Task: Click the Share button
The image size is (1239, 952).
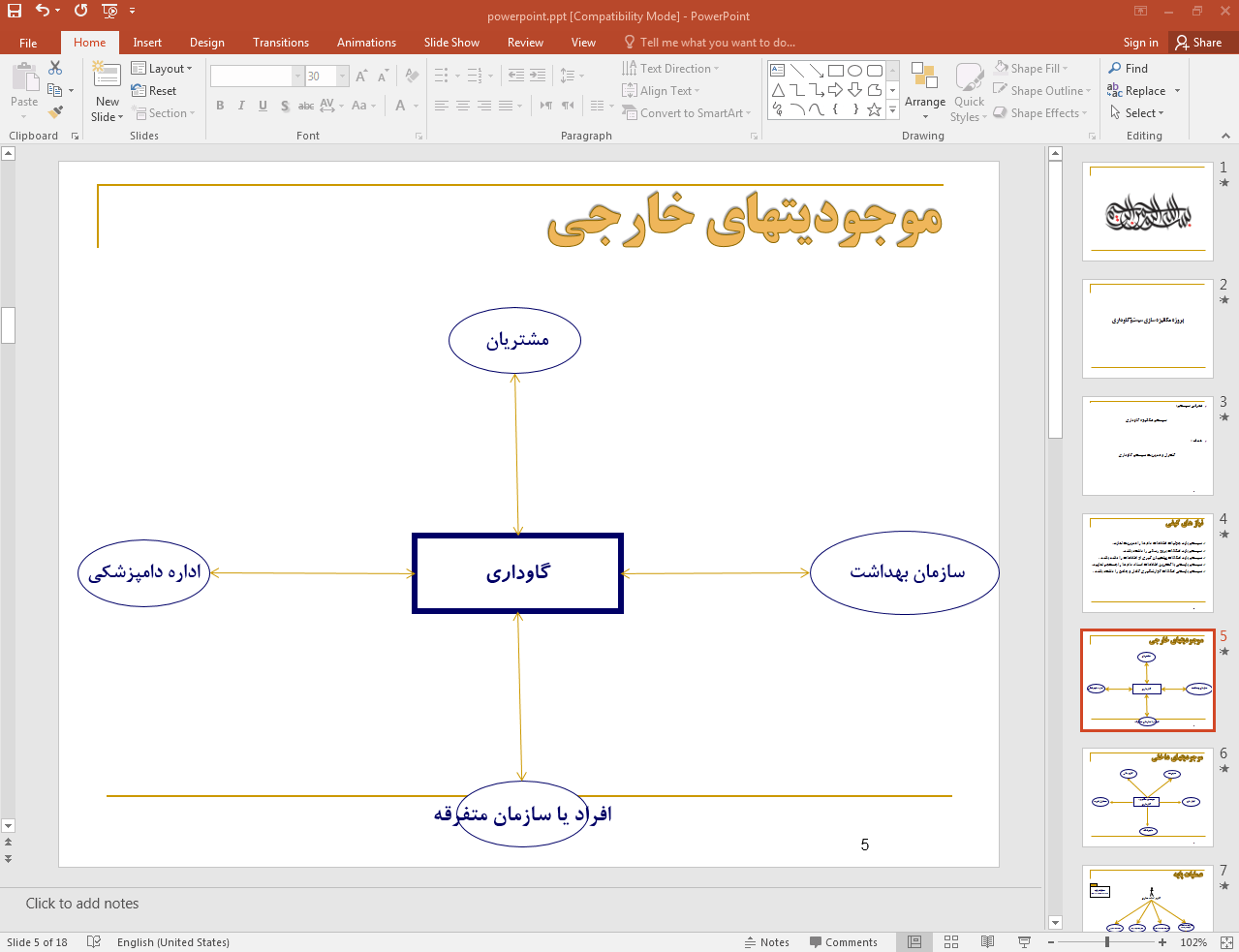Action: point(1198,43)
